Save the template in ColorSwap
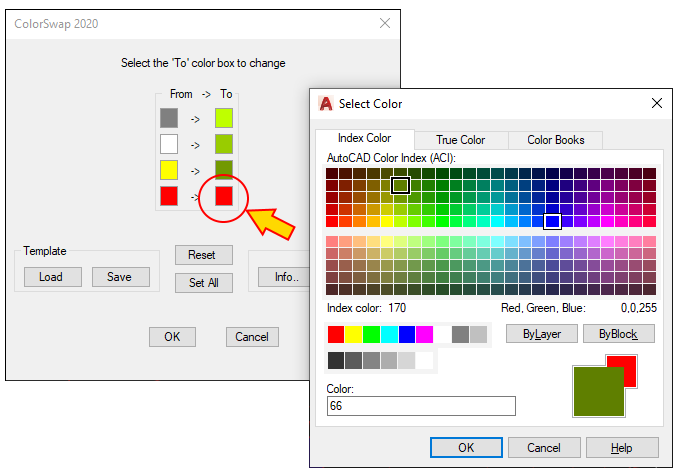 coord(121,277)
